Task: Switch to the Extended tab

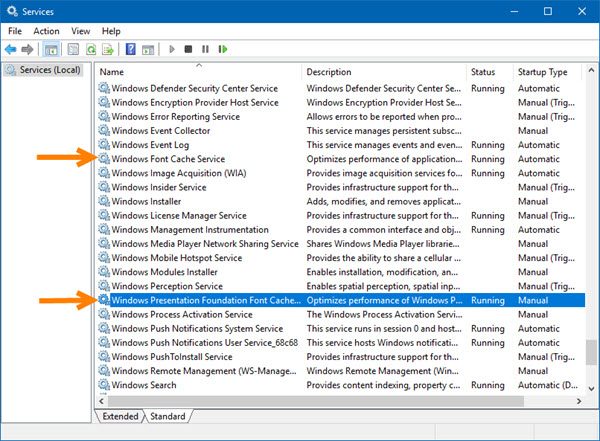Action: click(121, 416)
